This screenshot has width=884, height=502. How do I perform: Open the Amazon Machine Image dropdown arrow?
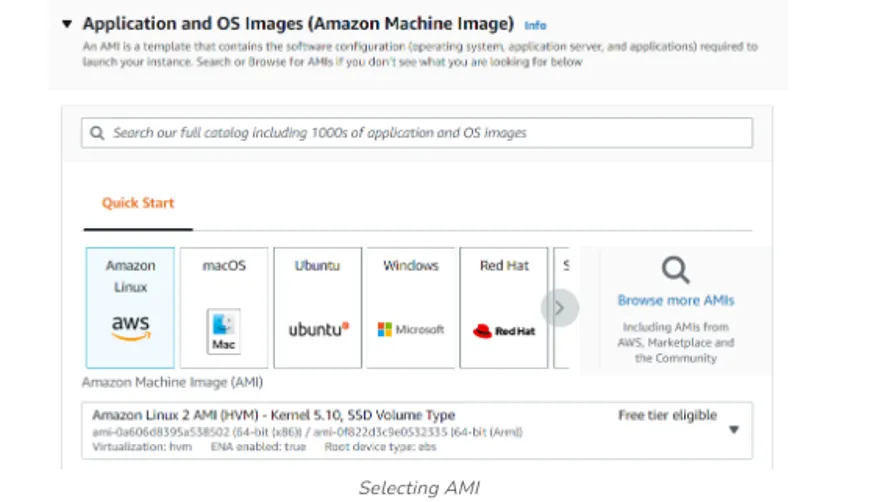(x=733, y=430)
